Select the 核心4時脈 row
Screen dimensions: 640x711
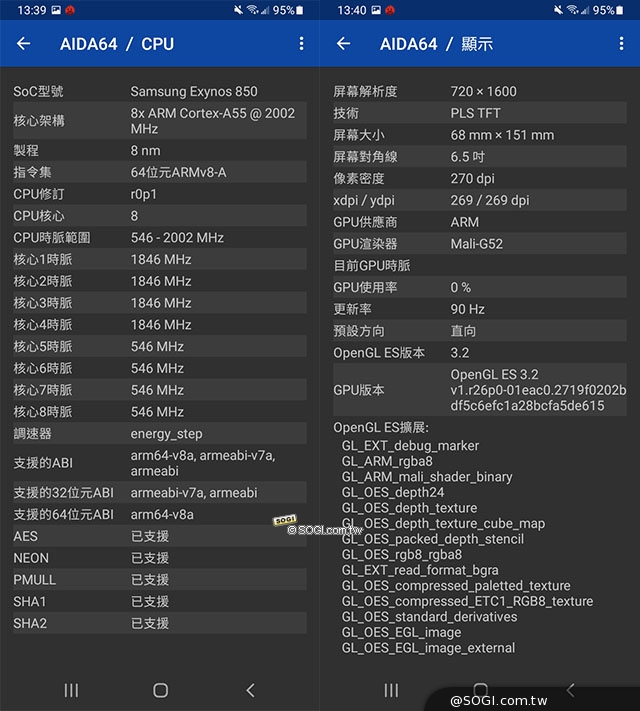click(160, 325)
